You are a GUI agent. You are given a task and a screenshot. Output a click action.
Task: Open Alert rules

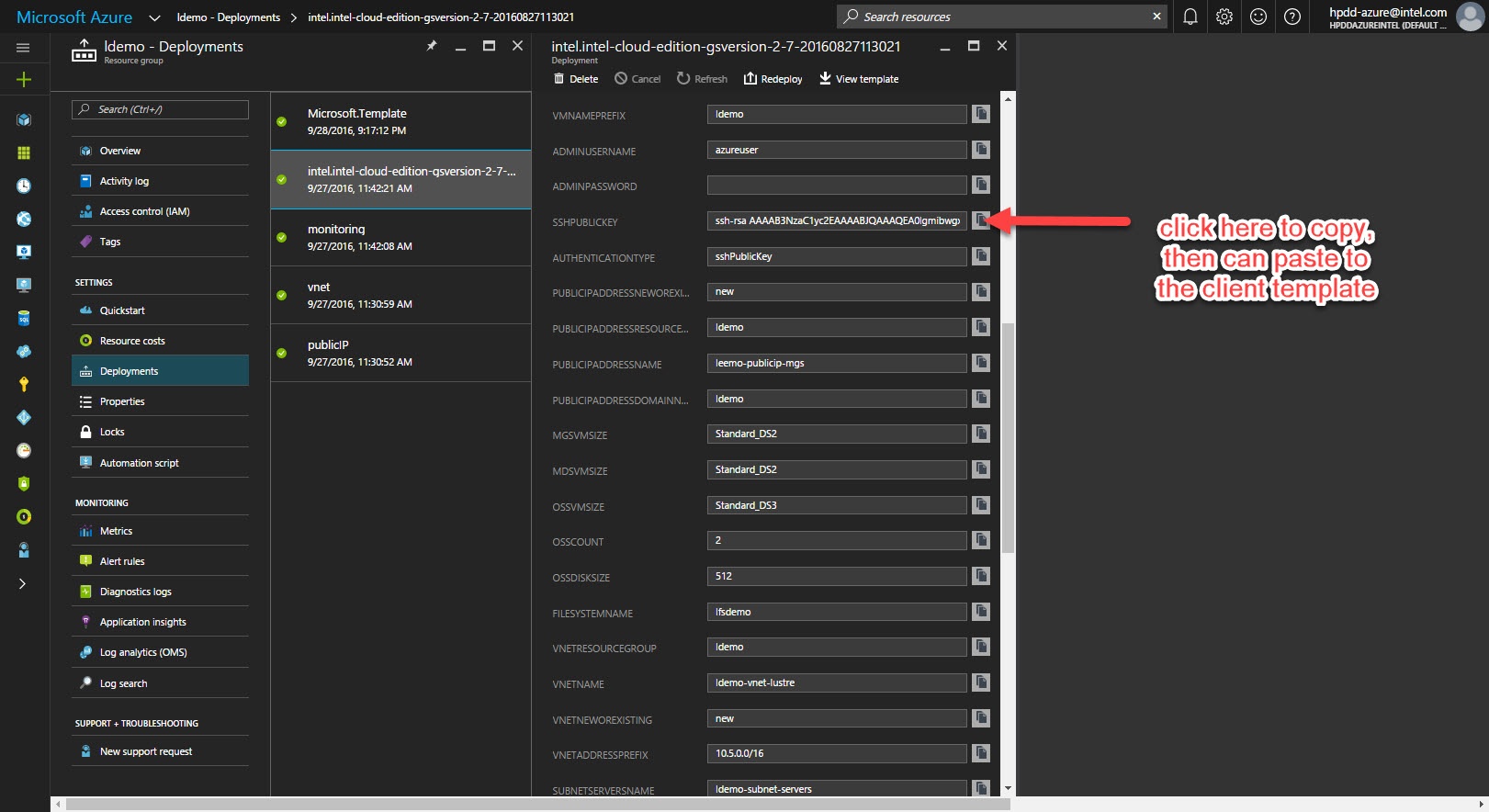[x=160, y=561]
